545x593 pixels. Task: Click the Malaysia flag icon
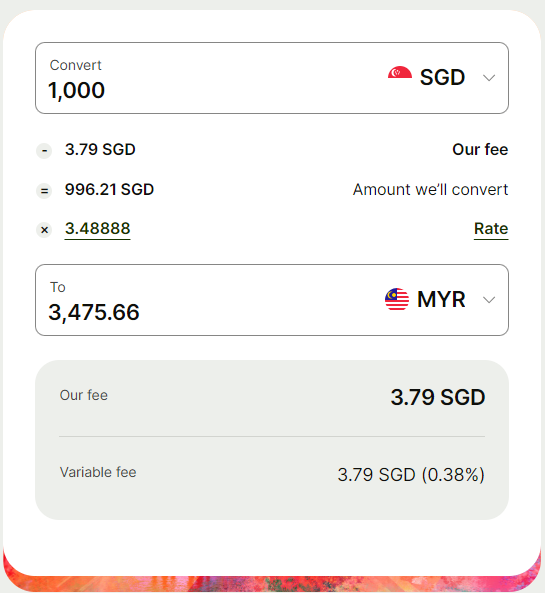397,299
